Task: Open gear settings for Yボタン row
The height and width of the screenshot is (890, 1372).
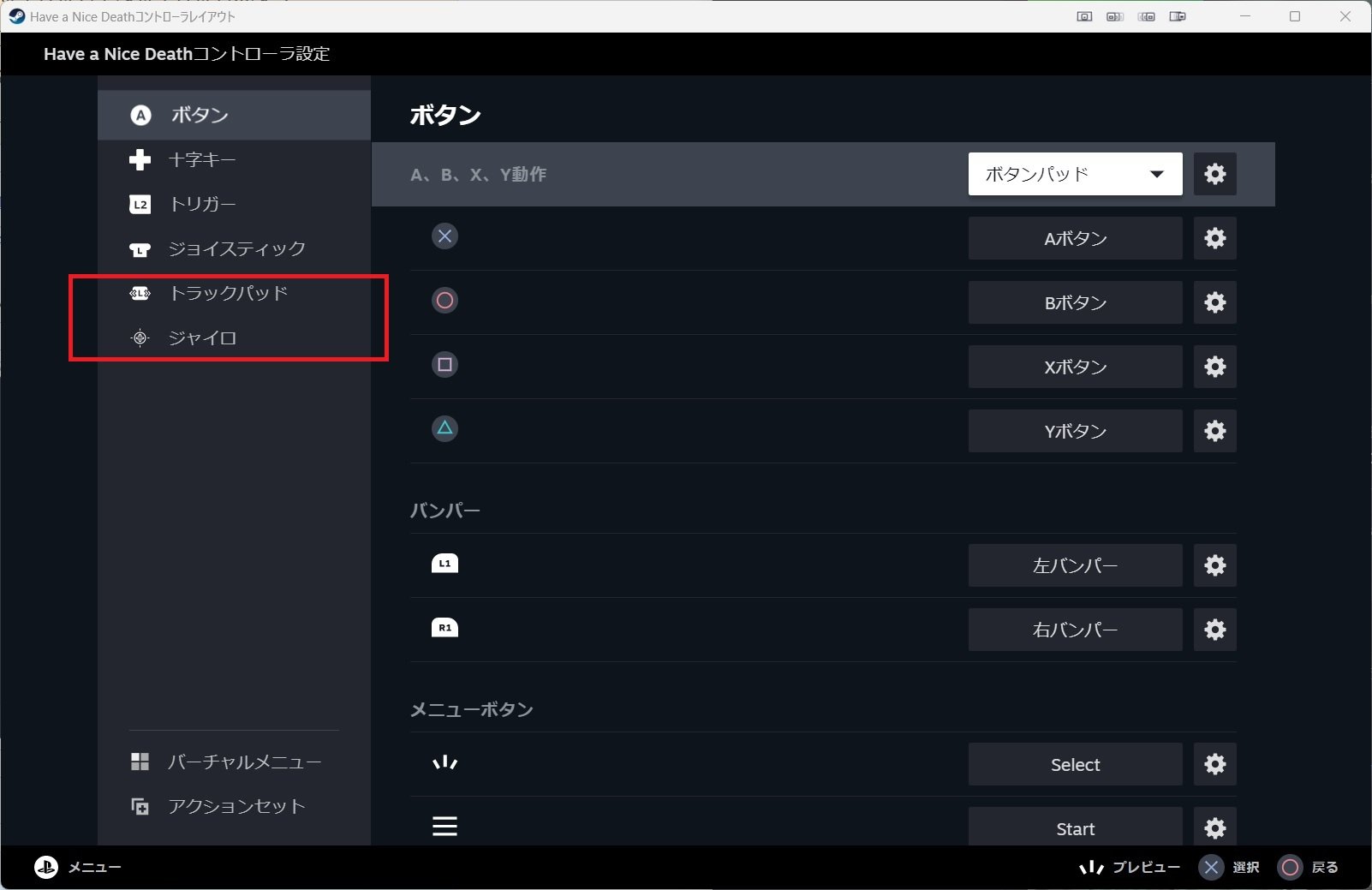Action: tap(1214, 431)
